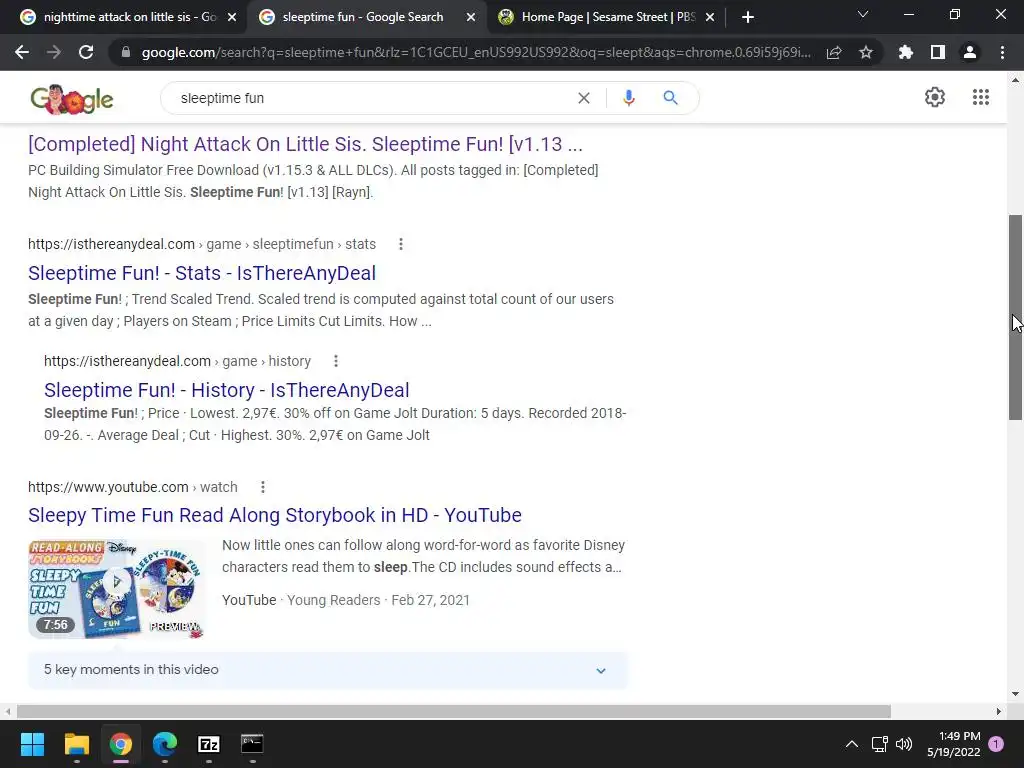This screenshot has height=768, width=1024.
Task: Close the sleeptime fun search tab
Action: (471, 18)
